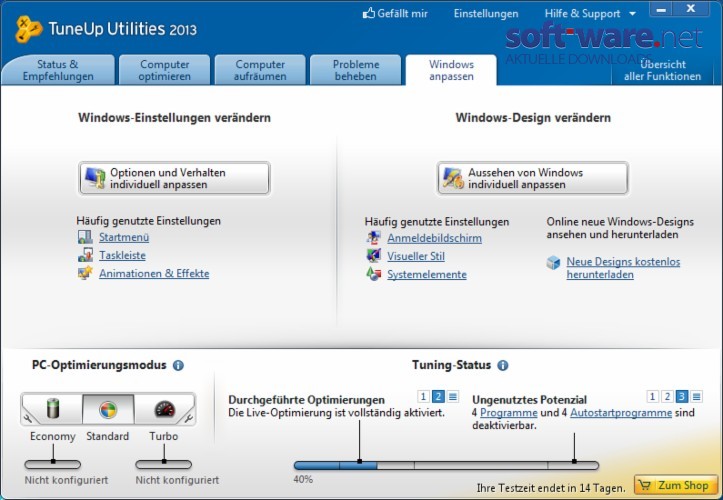Open info icon next to PC-Optimierungsmodus
Image resolution: width=723 pixels, height=500 pixels.
[178, 365]
